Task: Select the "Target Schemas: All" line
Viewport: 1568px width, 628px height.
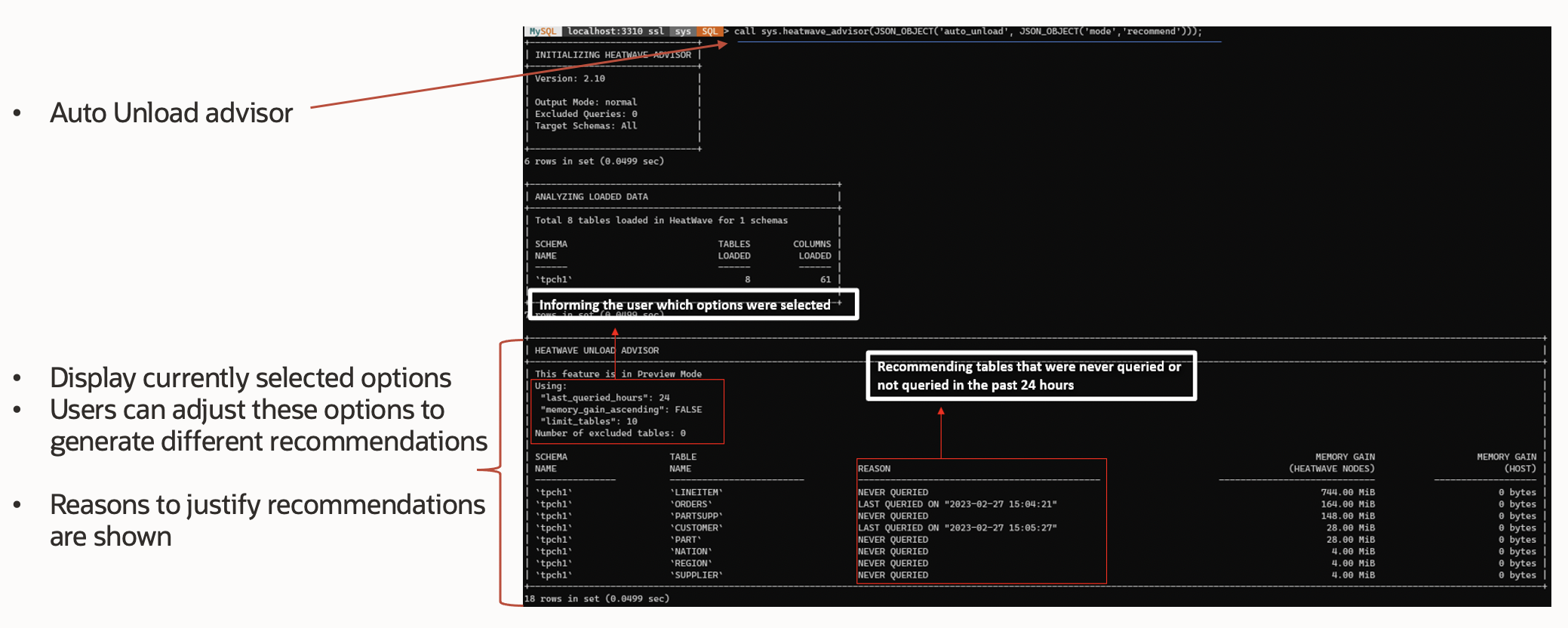Action: pos(586,126)
